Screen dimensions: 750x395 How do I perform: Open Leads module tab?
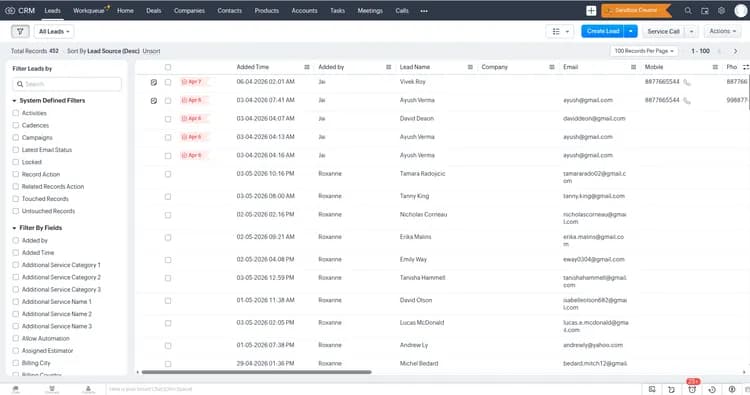[53, 11]
